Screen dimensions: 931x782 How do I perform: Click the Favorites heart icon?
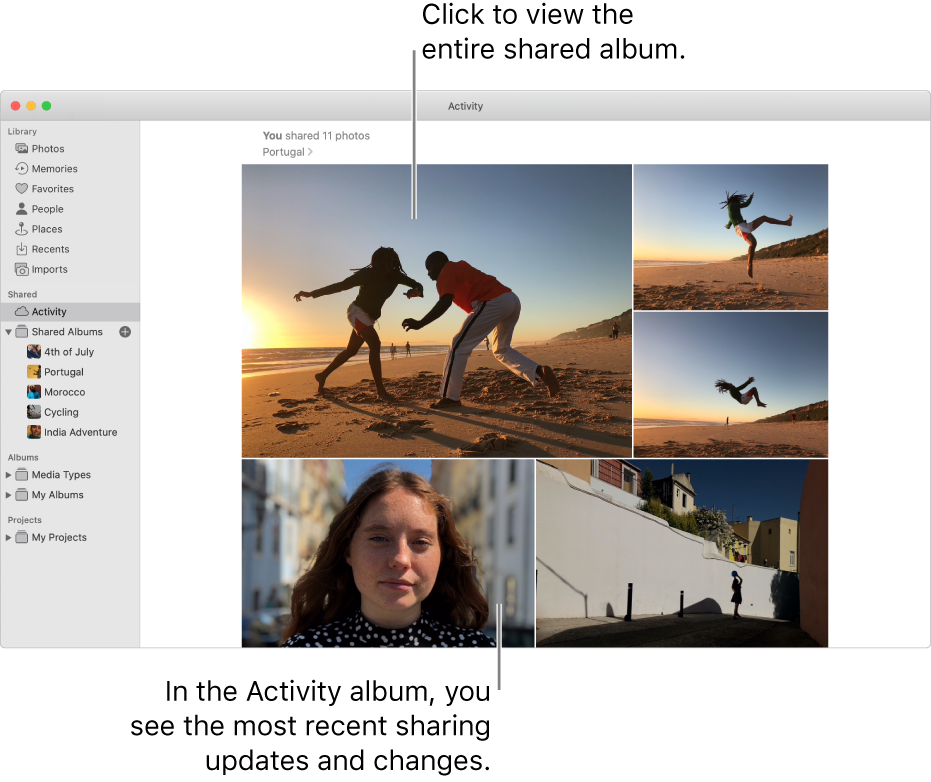(22, 188)
